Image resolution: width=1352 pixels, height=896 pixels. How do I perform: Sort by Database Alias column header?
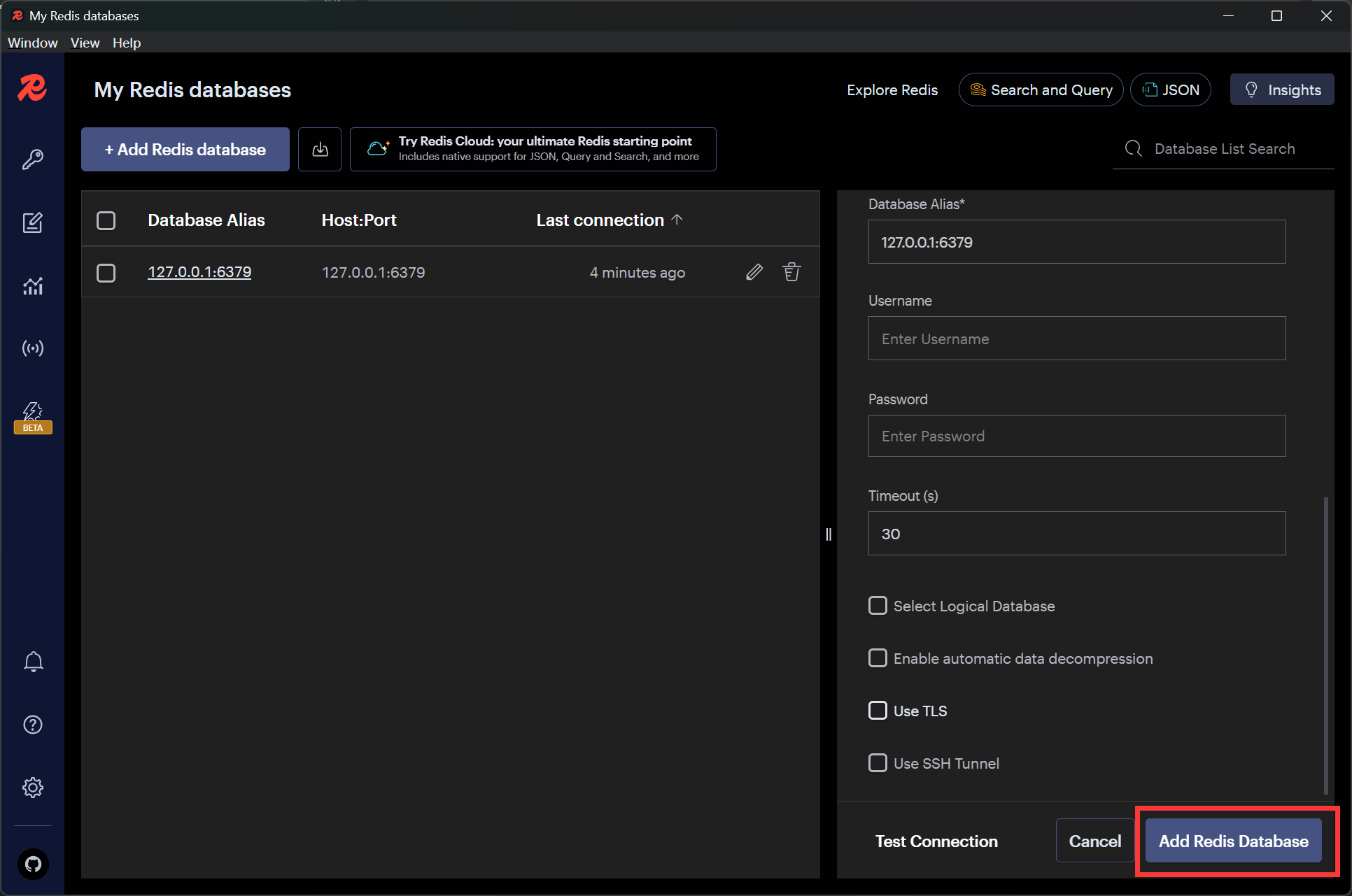206,220
